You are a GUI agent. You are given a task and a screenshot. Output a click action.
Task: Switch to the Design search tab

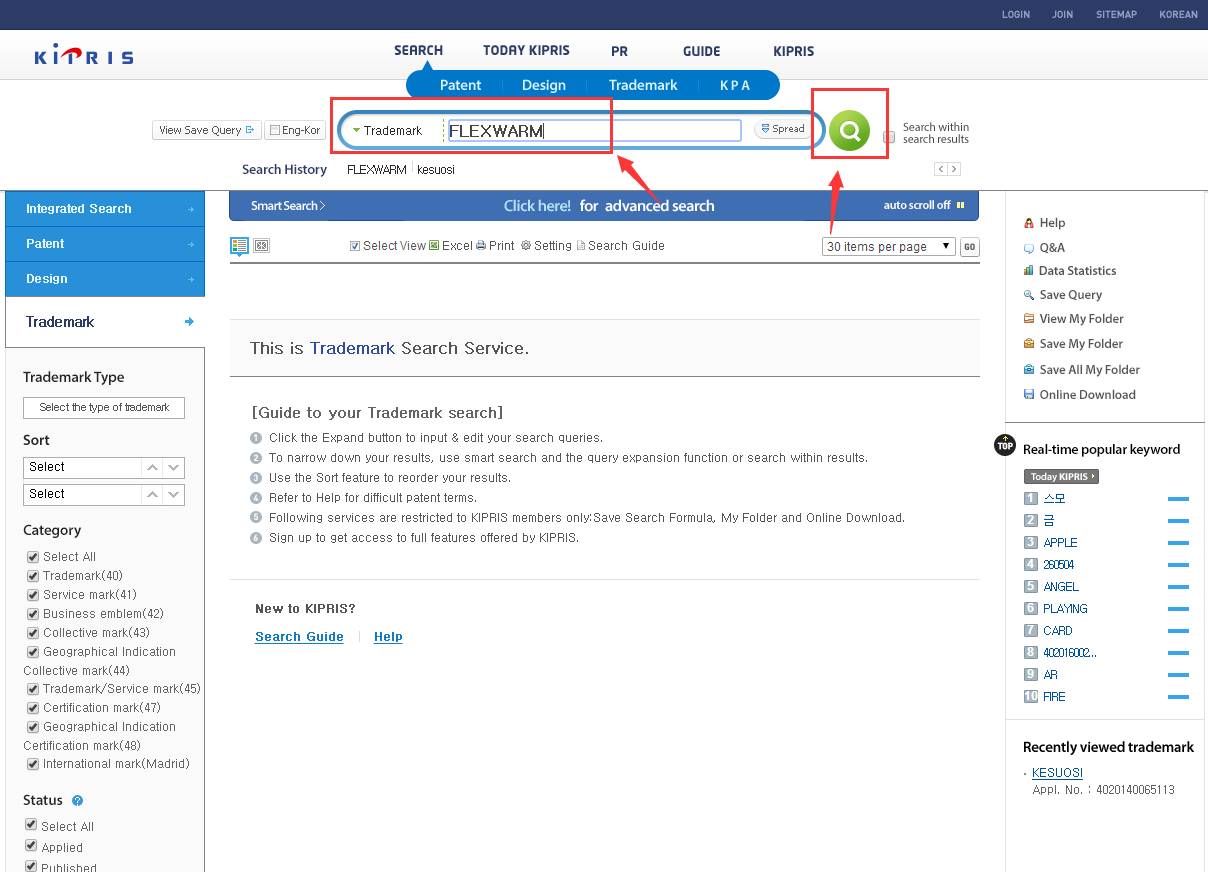pyautogui.click(x=544, y=85)
